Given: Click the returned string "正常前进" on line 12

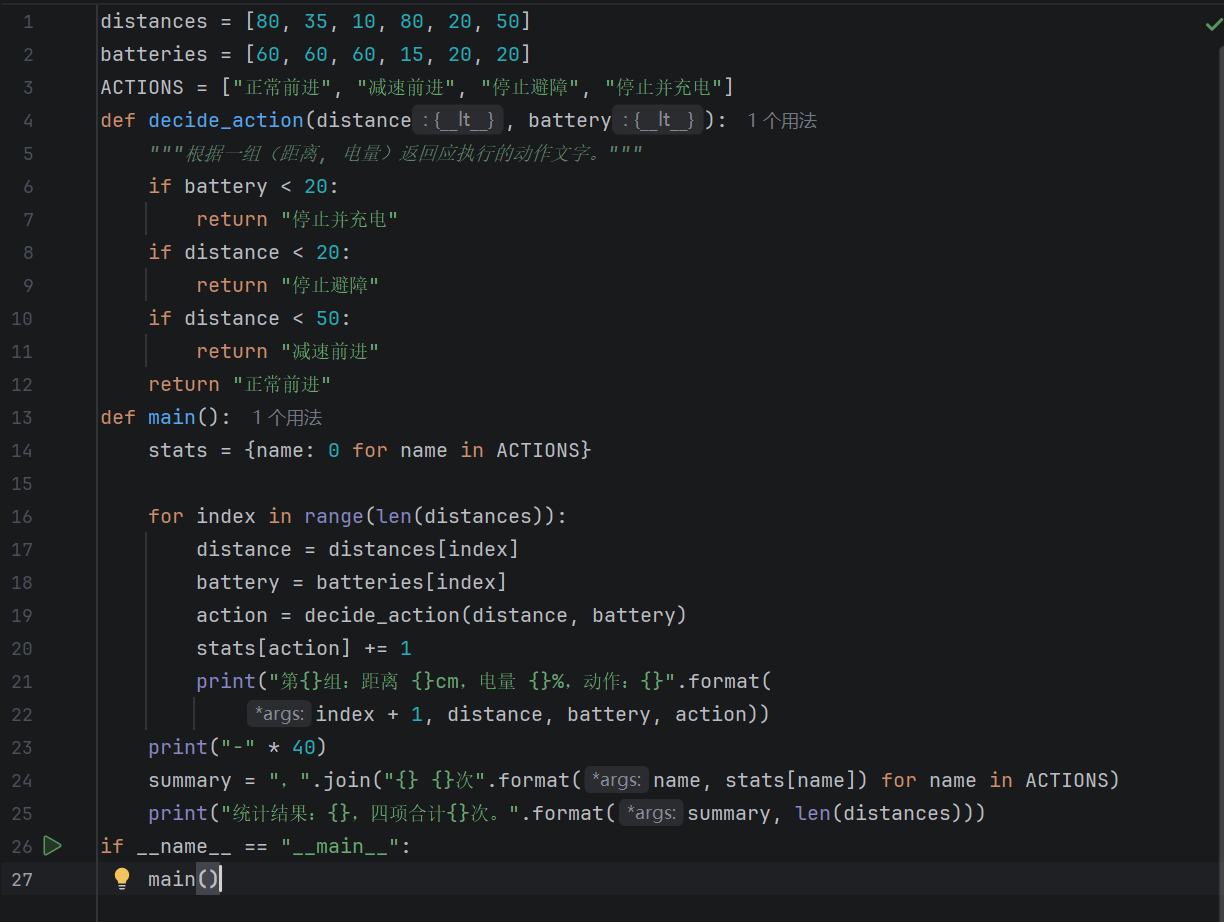Looking at the screenshot, I should [282, 385].
